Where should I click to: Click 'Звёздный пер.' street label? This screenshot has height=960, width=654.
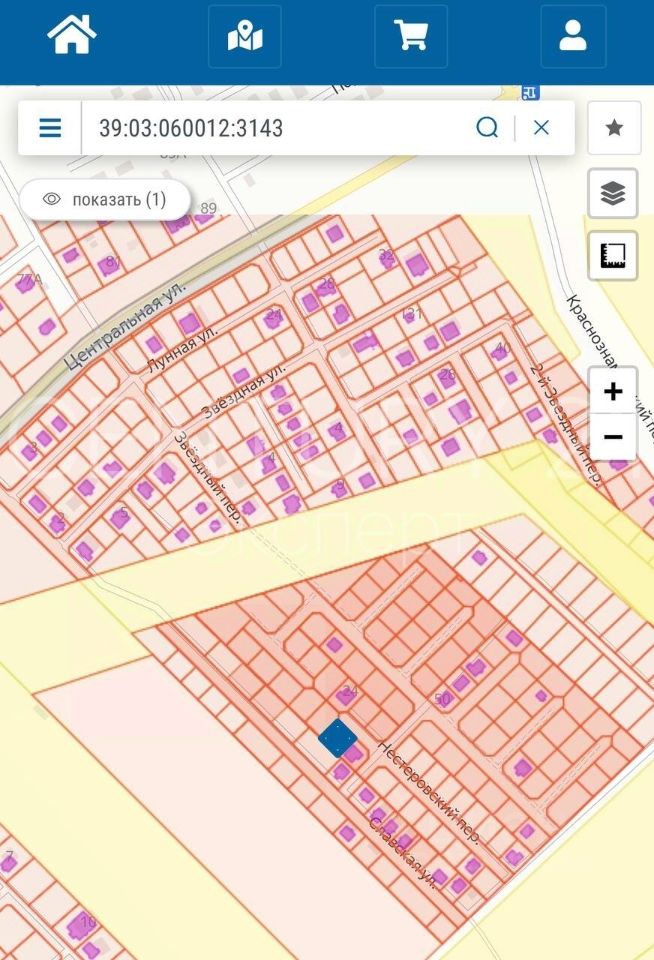206,477
